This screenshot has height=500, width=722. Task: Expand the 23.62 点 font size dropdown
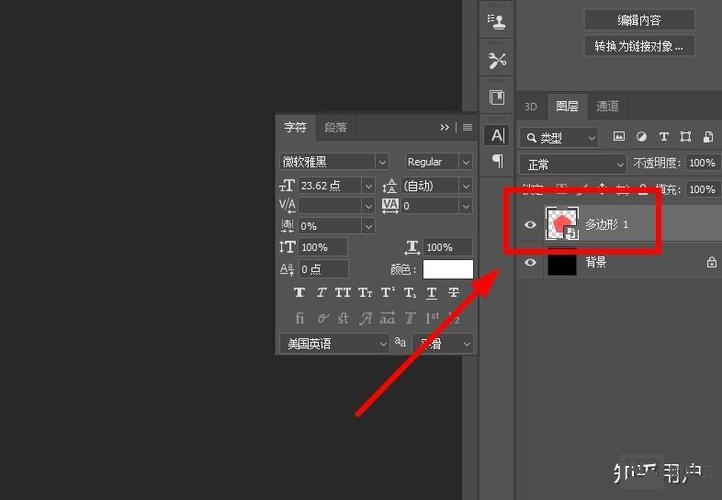coord(368,186)
